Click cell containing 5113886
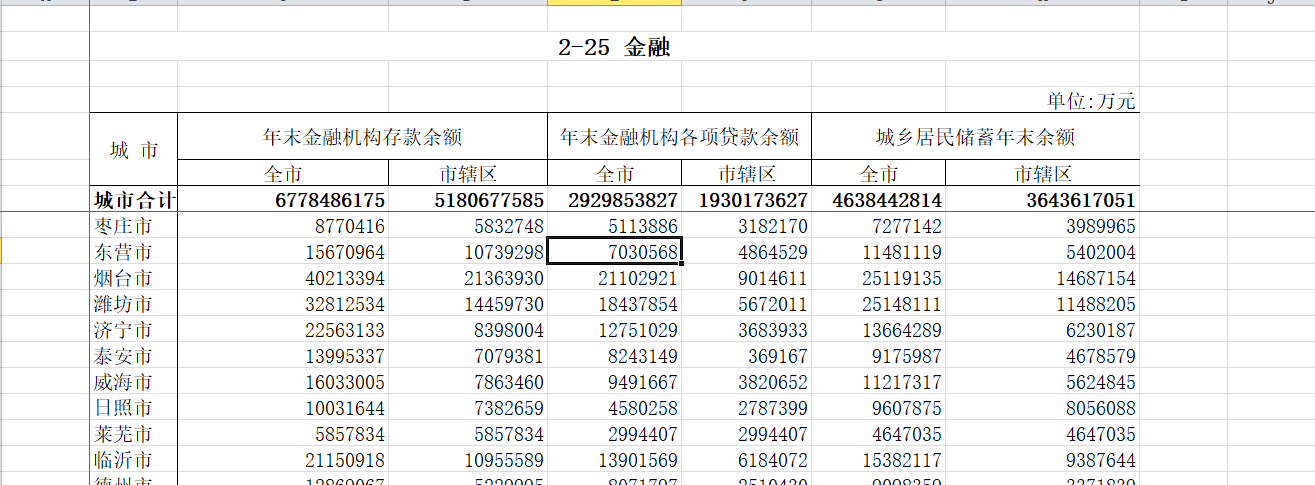The height and width of the screenshot is (485, 1315). pyautogui.click(x=615, y=227)
